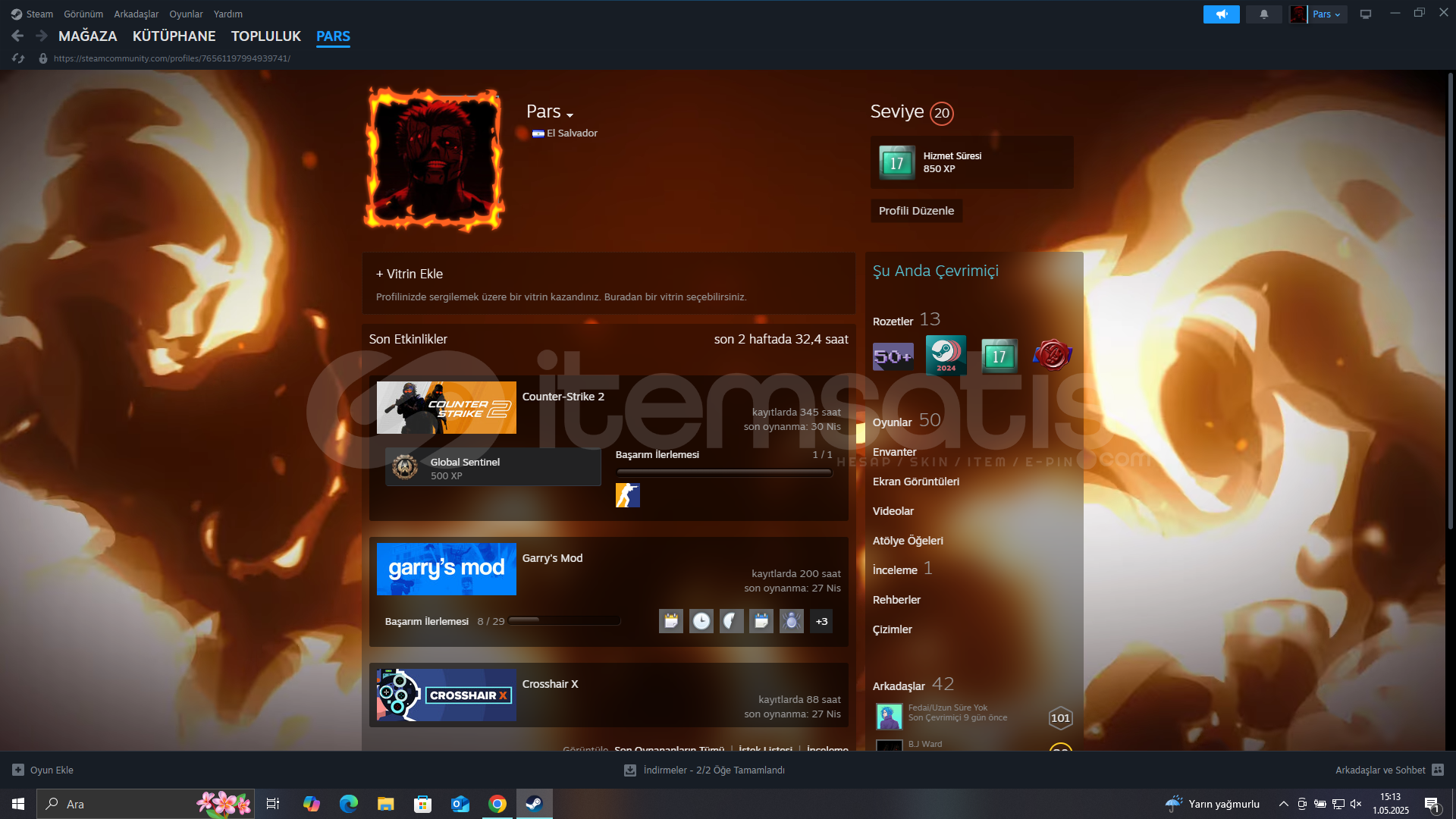Open the Oyunlar menu
Screen dimensions: 1456x819
coord(186,14)
